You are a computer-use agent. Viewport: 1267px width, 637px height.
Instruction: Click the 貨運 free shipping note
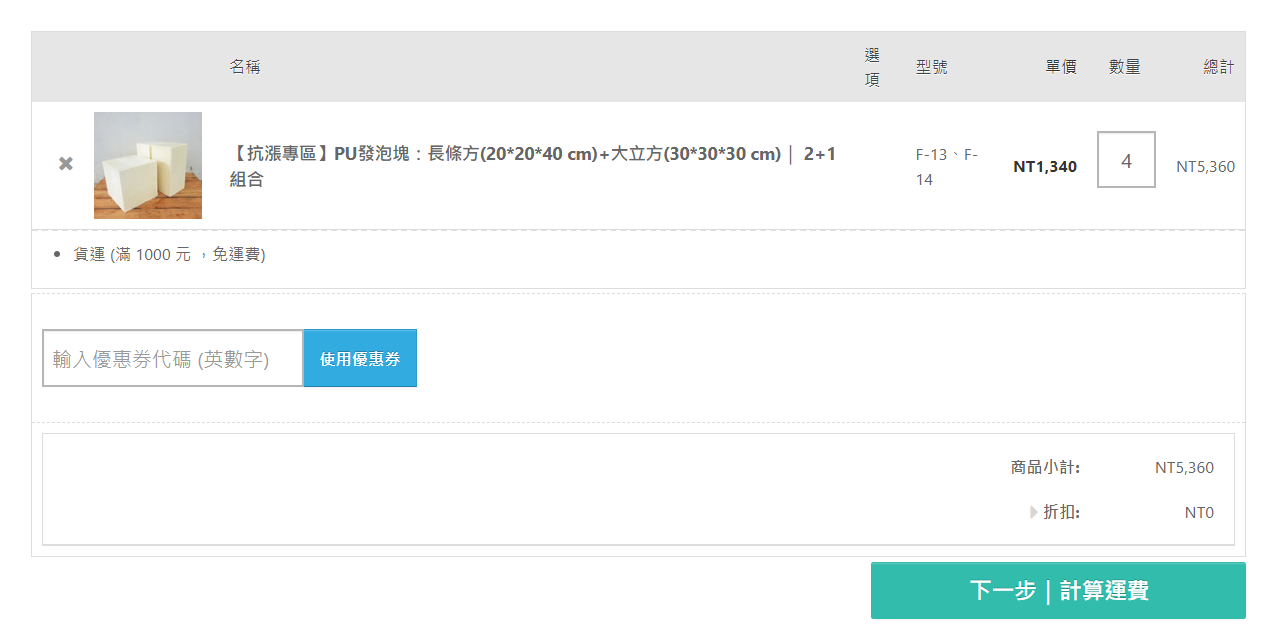coord(169,254)
